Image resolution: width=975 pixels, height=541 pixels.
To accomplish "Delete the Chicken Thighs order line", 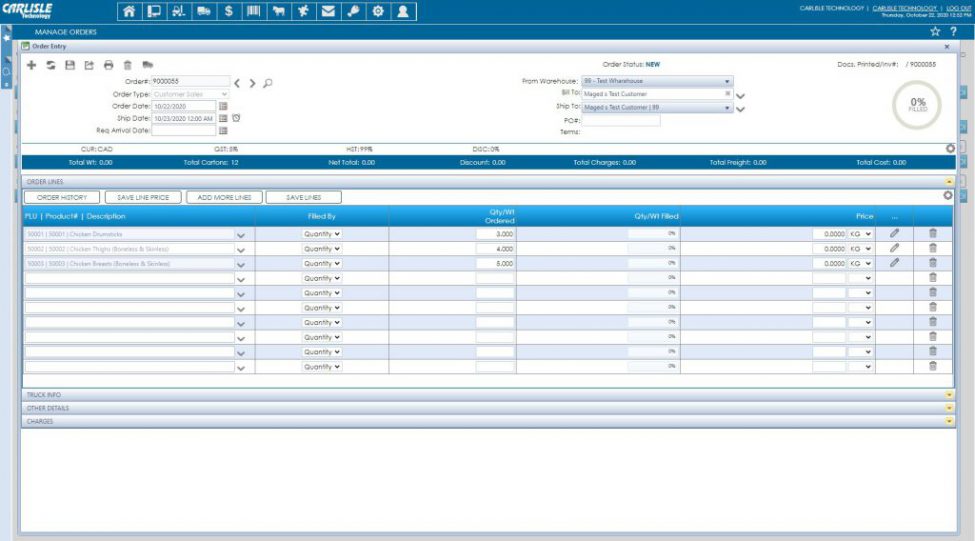I will (932, 248).
